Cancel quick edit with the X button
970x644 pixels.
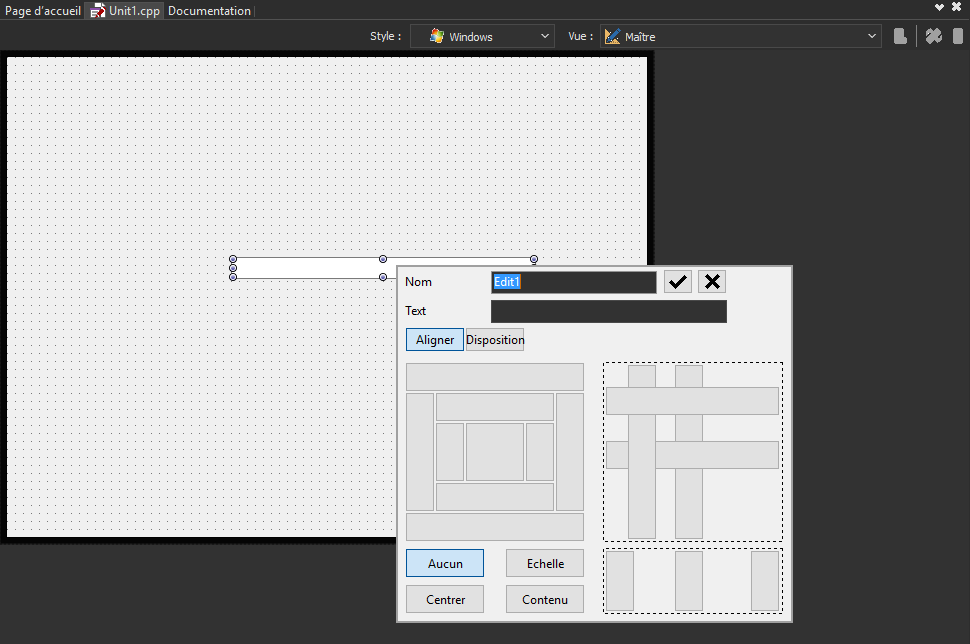coord(712,281)
